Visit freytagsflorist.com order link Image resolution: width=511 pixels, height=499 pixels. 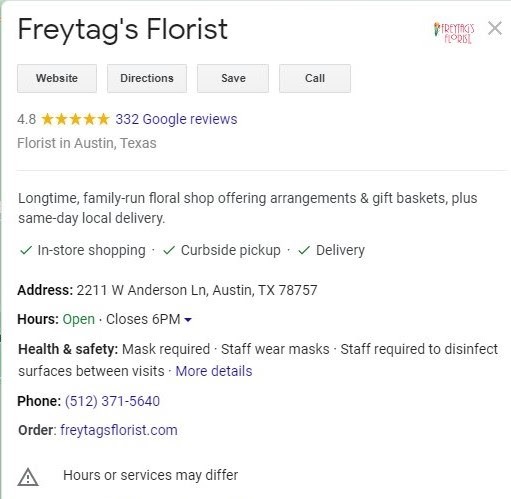(119, 430)
